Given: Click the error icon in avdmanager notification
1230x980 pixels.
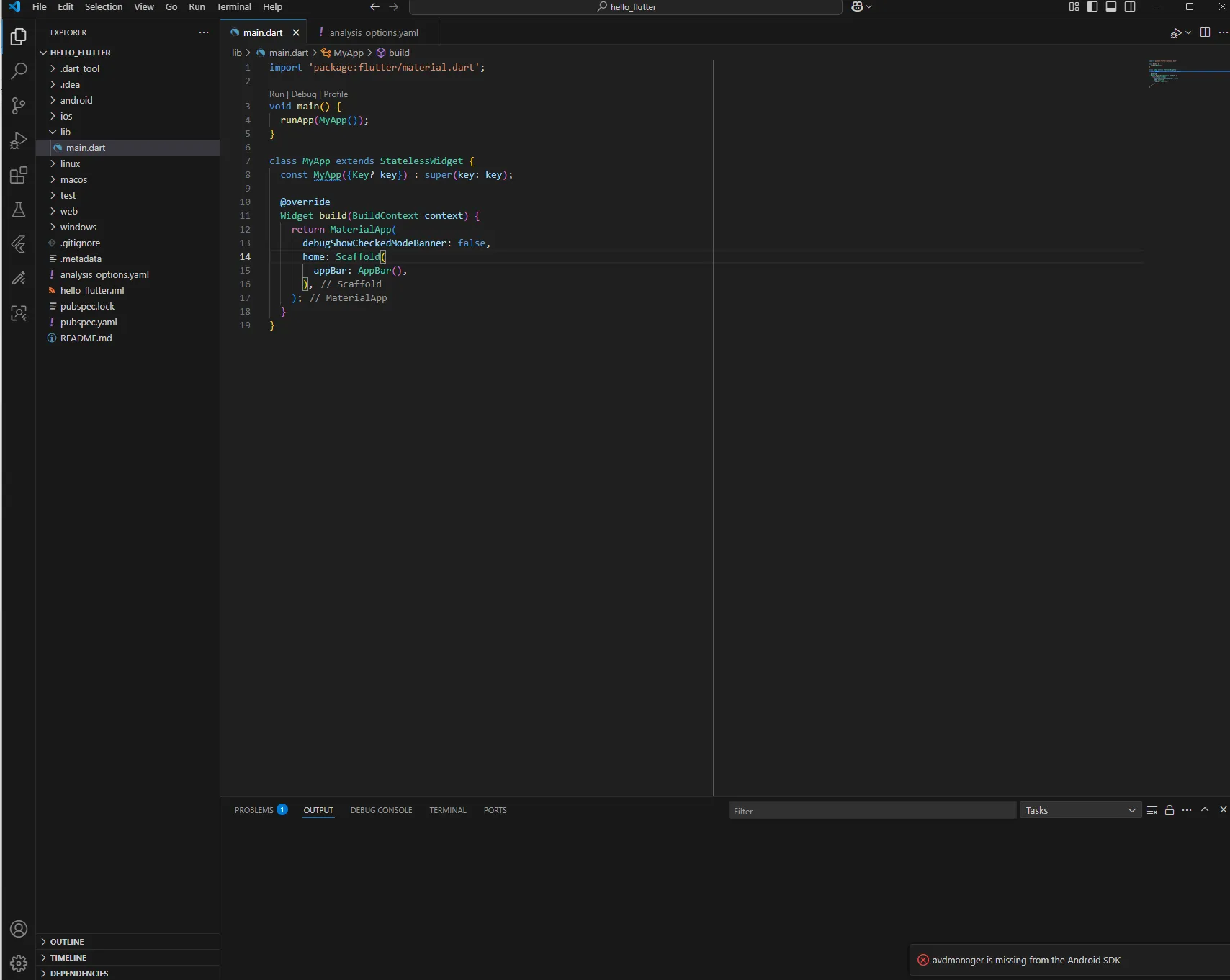Looking at the screenshot, I should point(923,960).
